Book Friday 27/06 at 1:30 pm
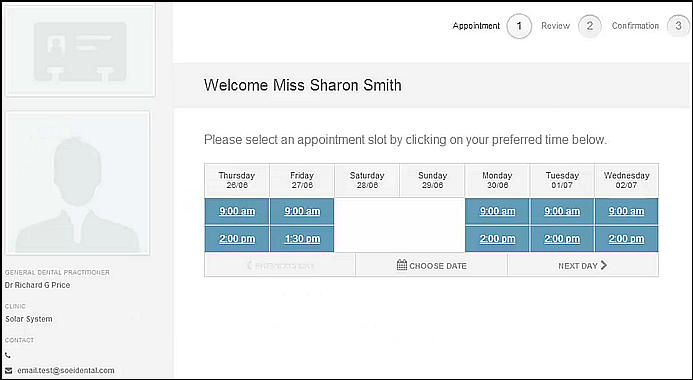This screenshot has width=693, height=380. tap(302, 239)
